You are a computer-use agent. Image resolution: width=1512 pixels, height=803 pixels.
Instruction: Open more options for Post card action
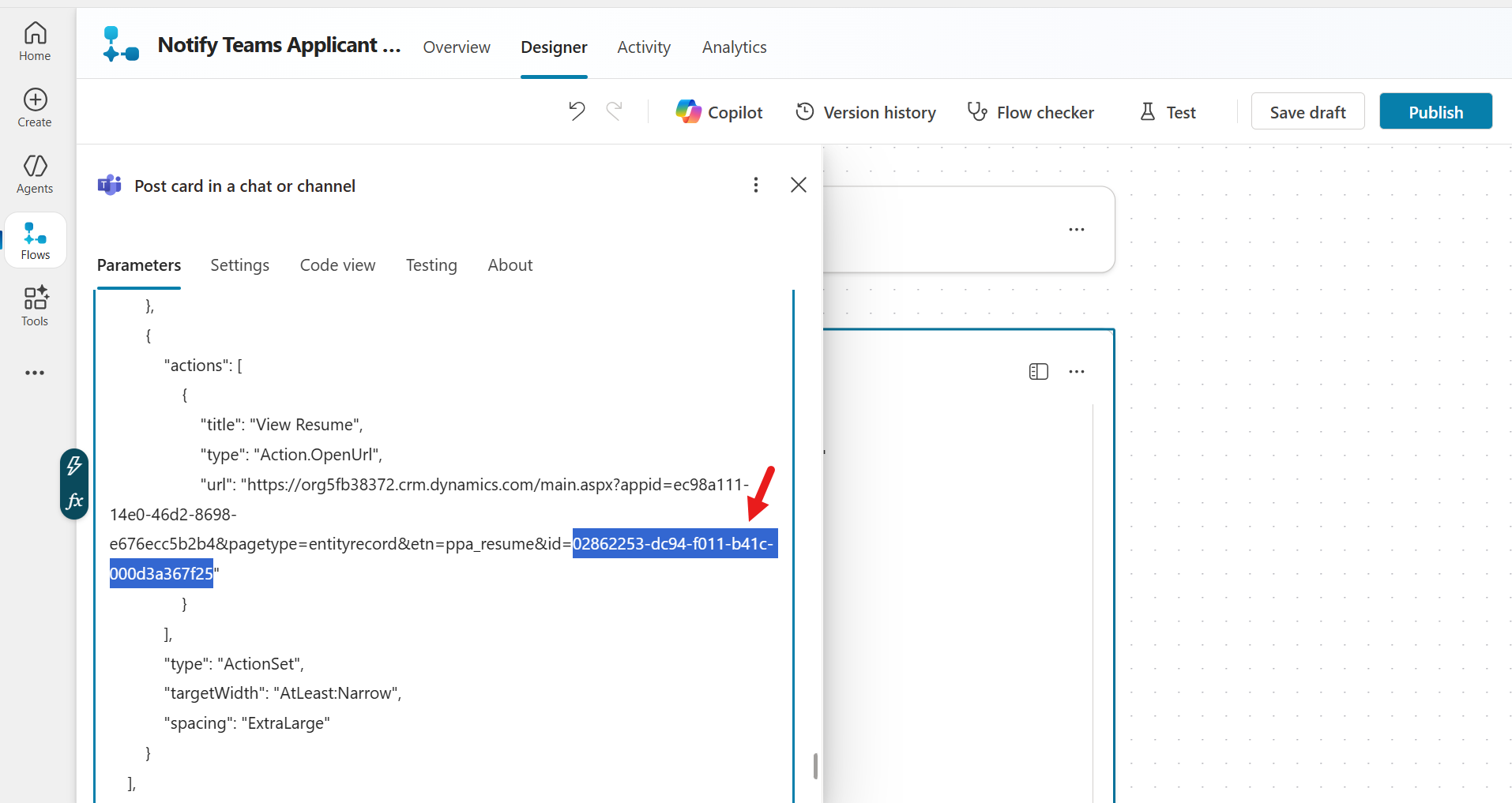point(756,184)
